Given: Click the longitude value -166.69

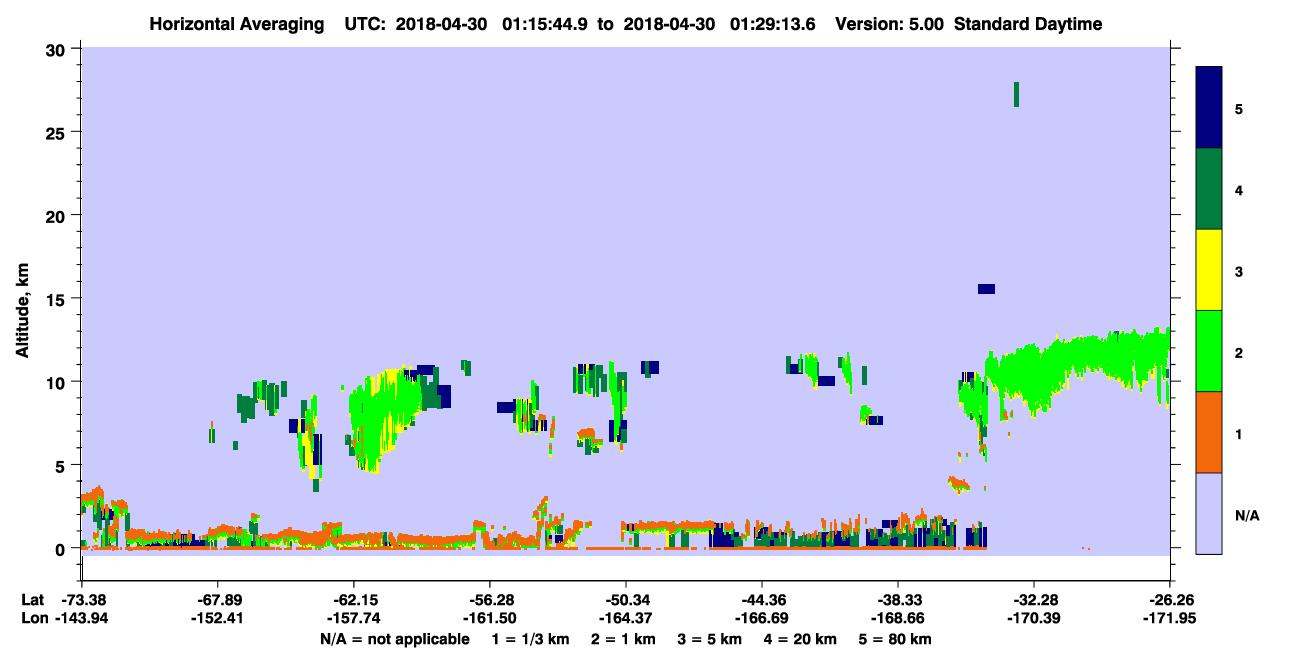Looking at the screenshot, I should pyautogui.click(x=762, y=619).
